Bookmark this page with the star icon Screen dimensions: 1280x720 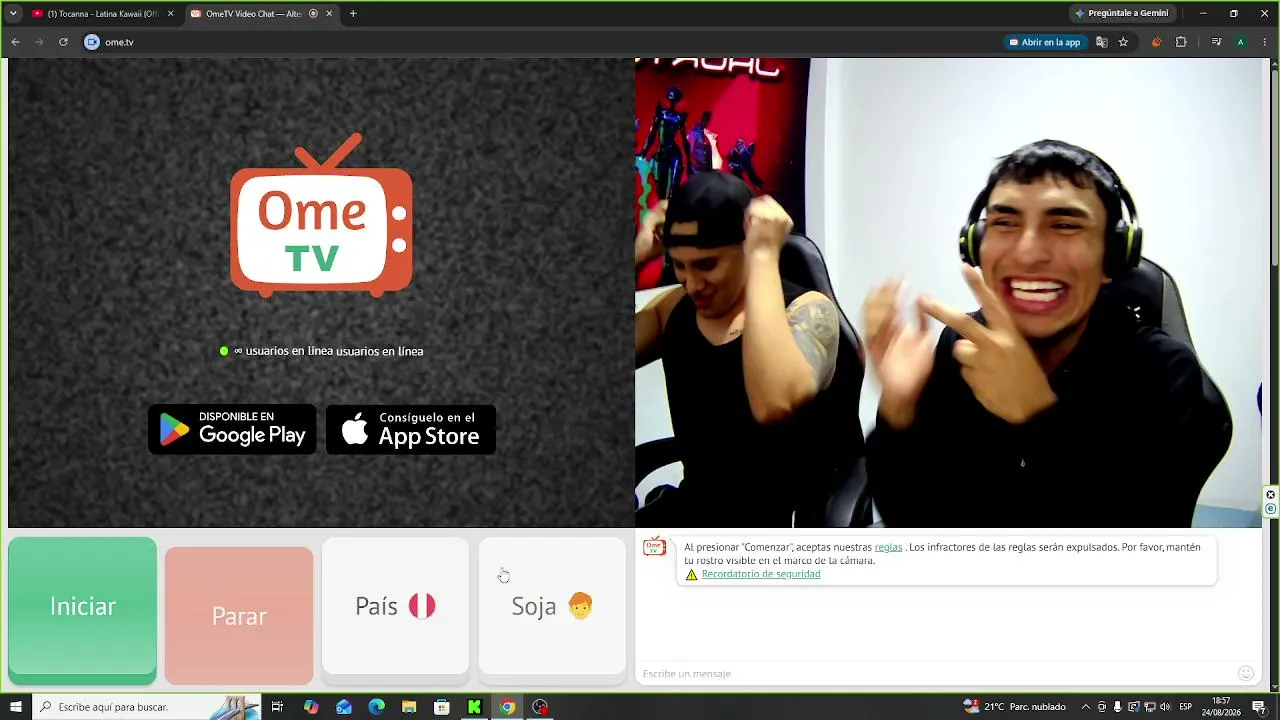pos(1123,42)
